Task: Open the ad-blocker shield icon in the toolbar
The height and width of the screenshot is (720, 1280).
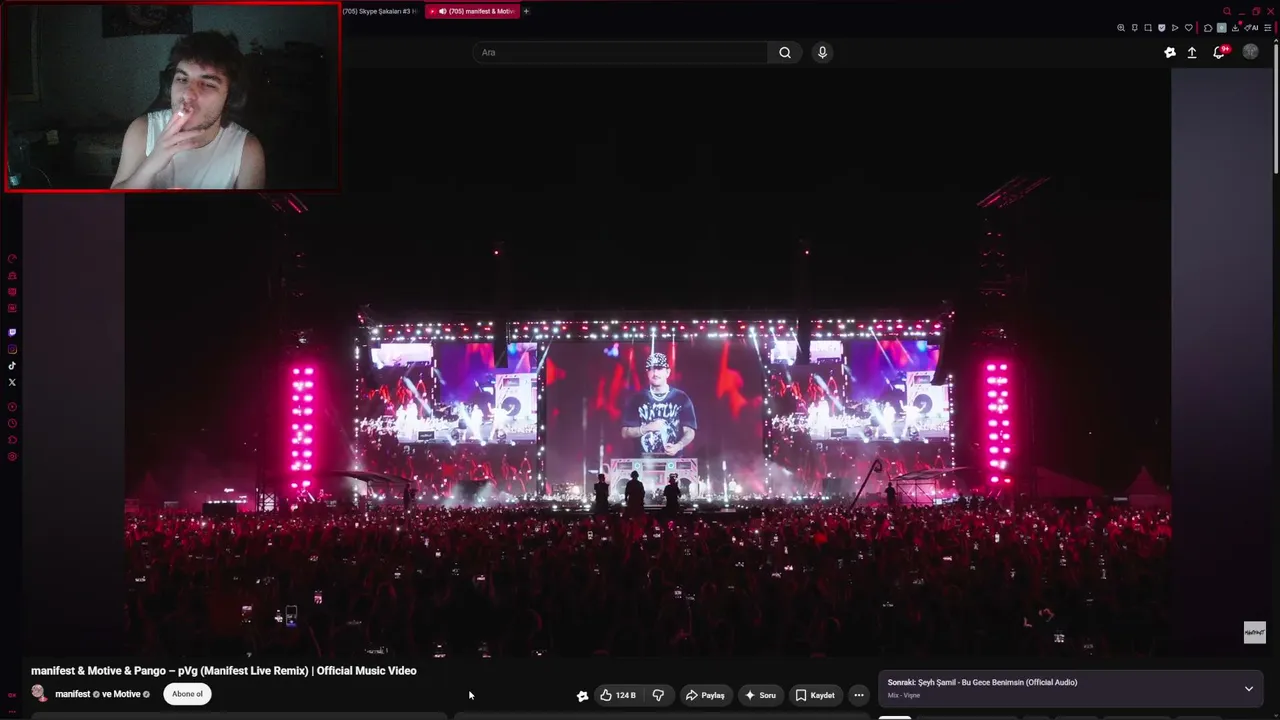Action: 1162,28
